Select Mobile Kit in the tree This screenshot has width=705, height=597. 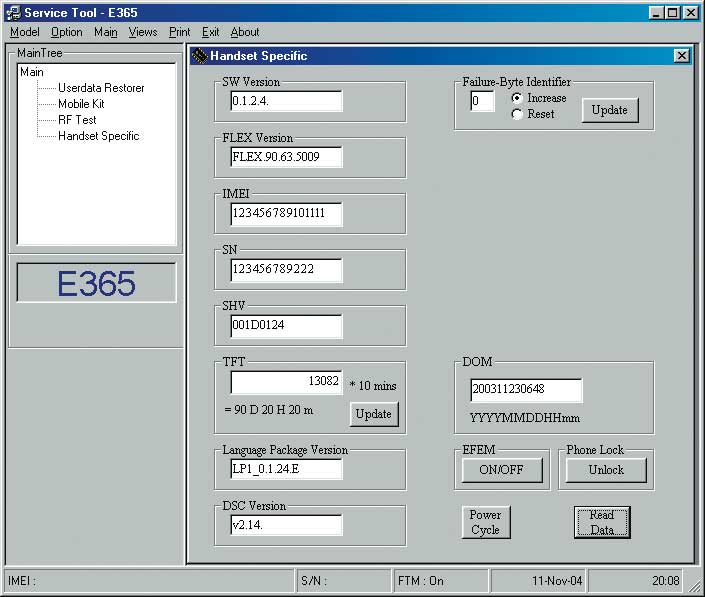81,104
